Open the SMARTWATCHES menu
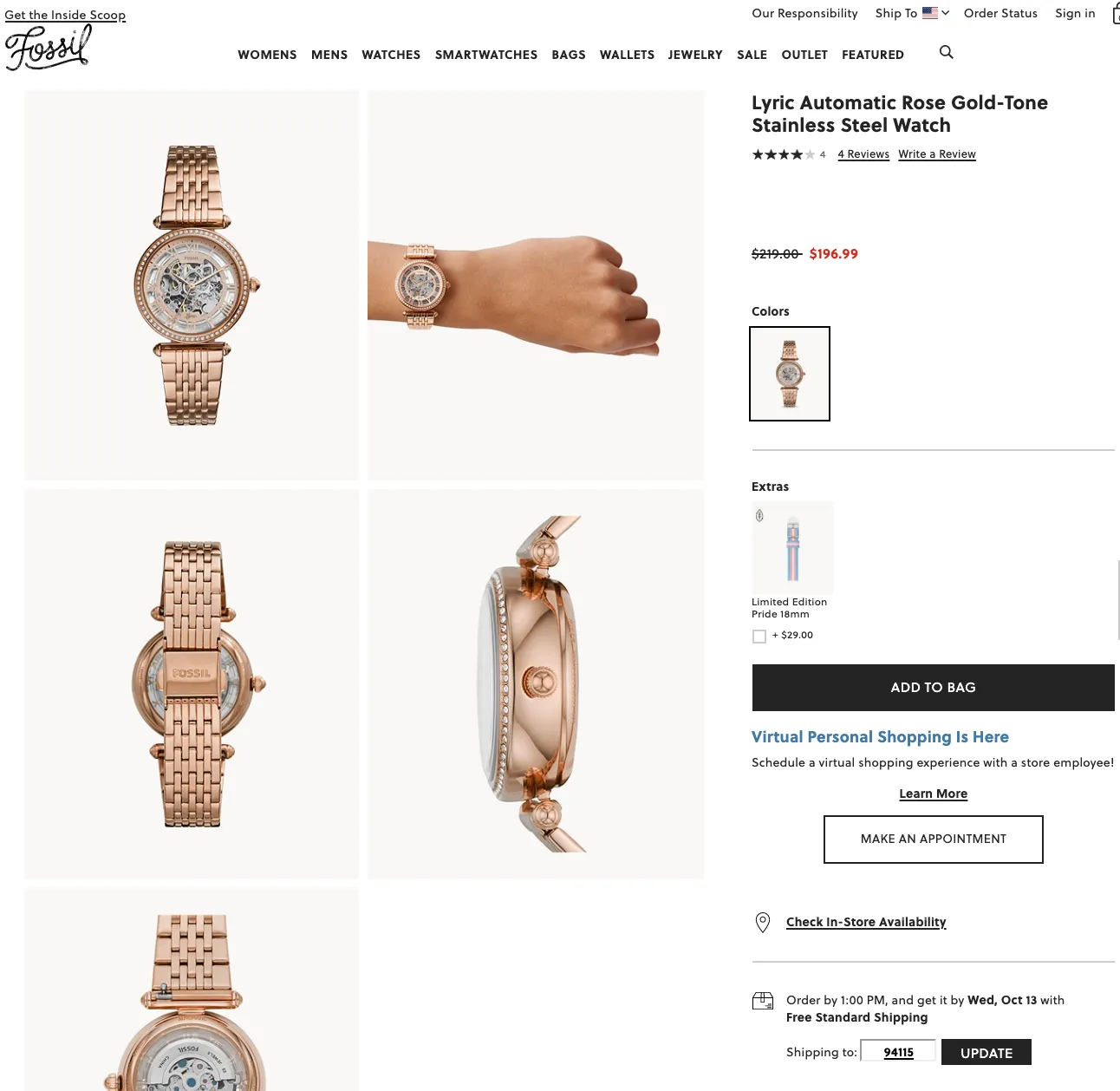The width and height of the screenshot is (1120, 1091). pyautogui.click(x=486, y=55)
